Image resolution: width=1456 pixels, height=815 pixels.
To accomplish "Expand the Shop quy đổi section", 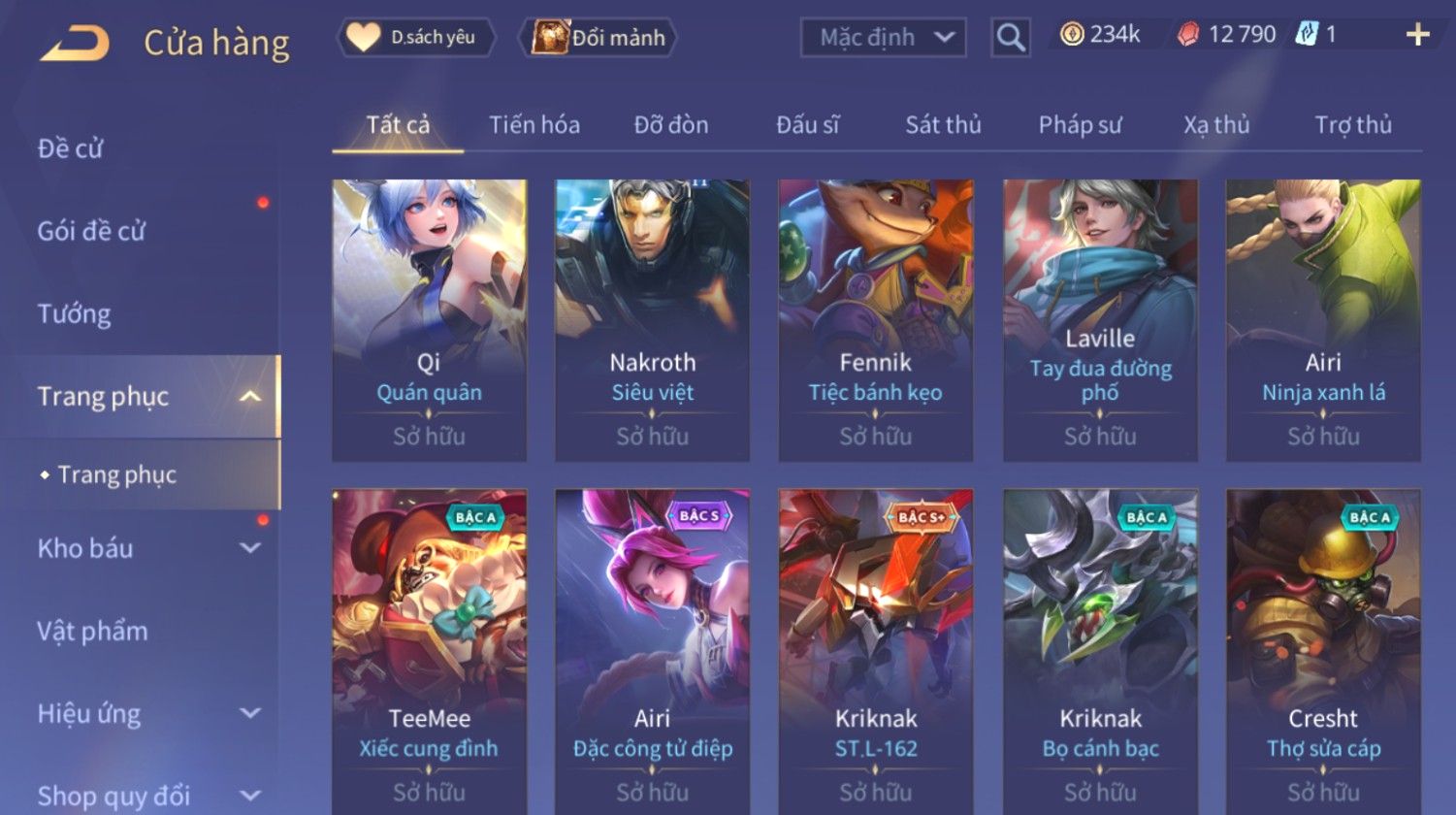I will pyautogui.click(x=250, y=796).
